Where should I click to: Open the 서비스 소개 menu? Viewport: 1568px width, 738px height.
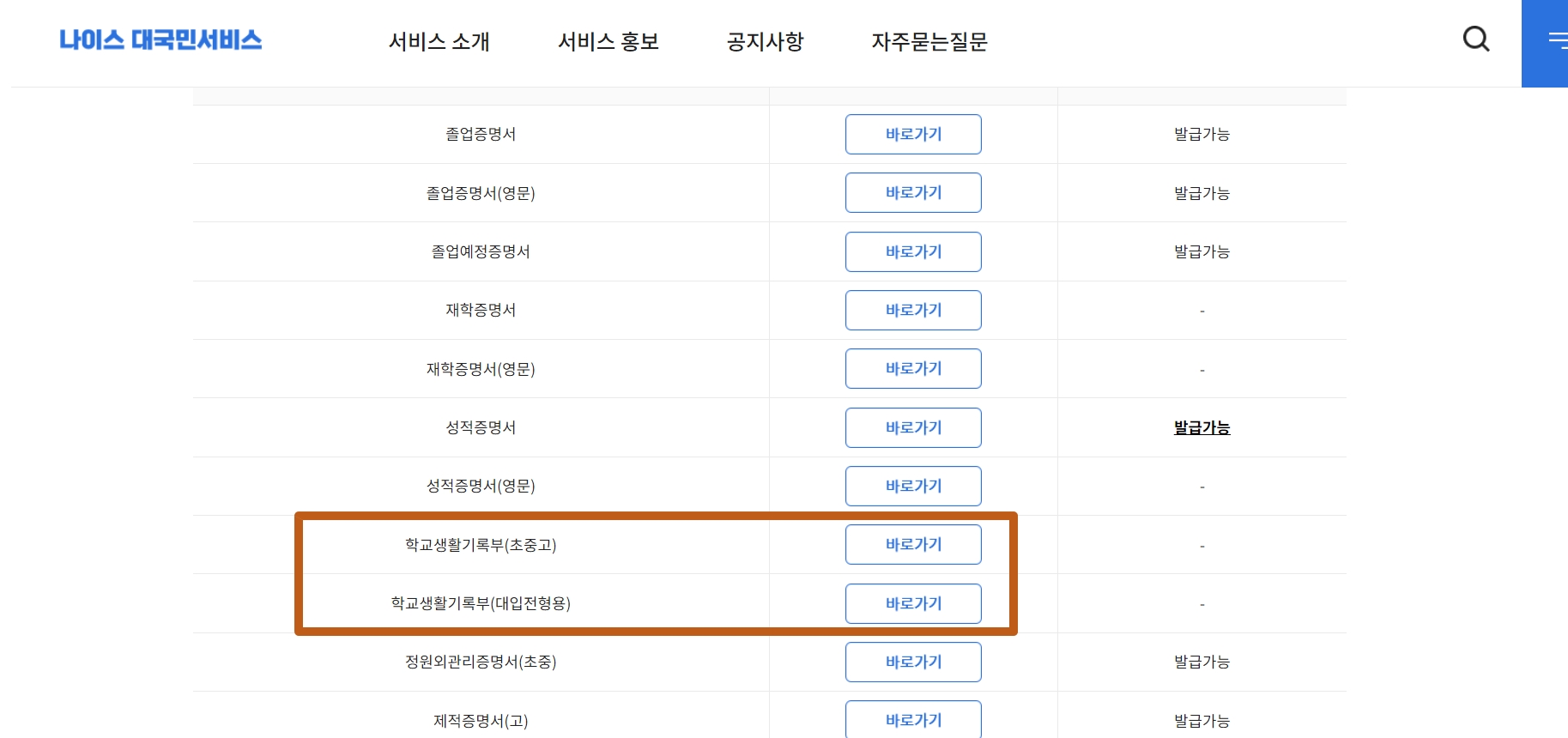[x=439, y=42]
